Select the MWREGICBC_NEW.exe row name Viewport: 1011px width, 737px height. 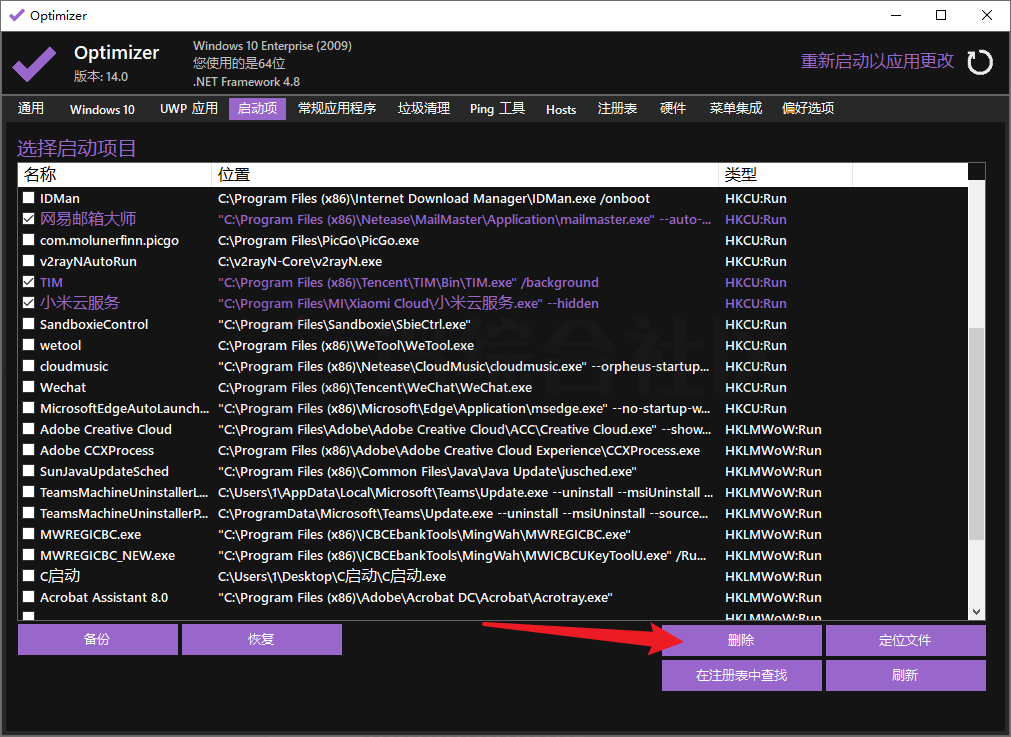(108, 555)
